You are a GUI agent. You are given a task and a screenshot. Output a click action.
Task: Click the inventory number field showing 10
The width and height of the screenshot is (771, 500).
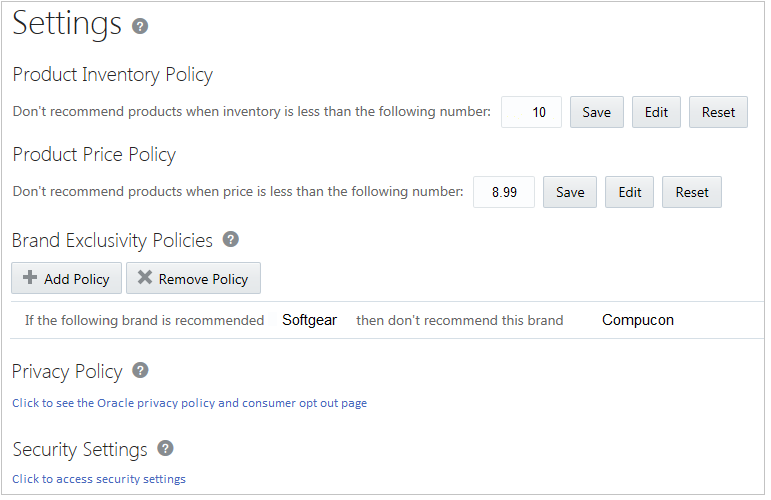tap(531, 112)
